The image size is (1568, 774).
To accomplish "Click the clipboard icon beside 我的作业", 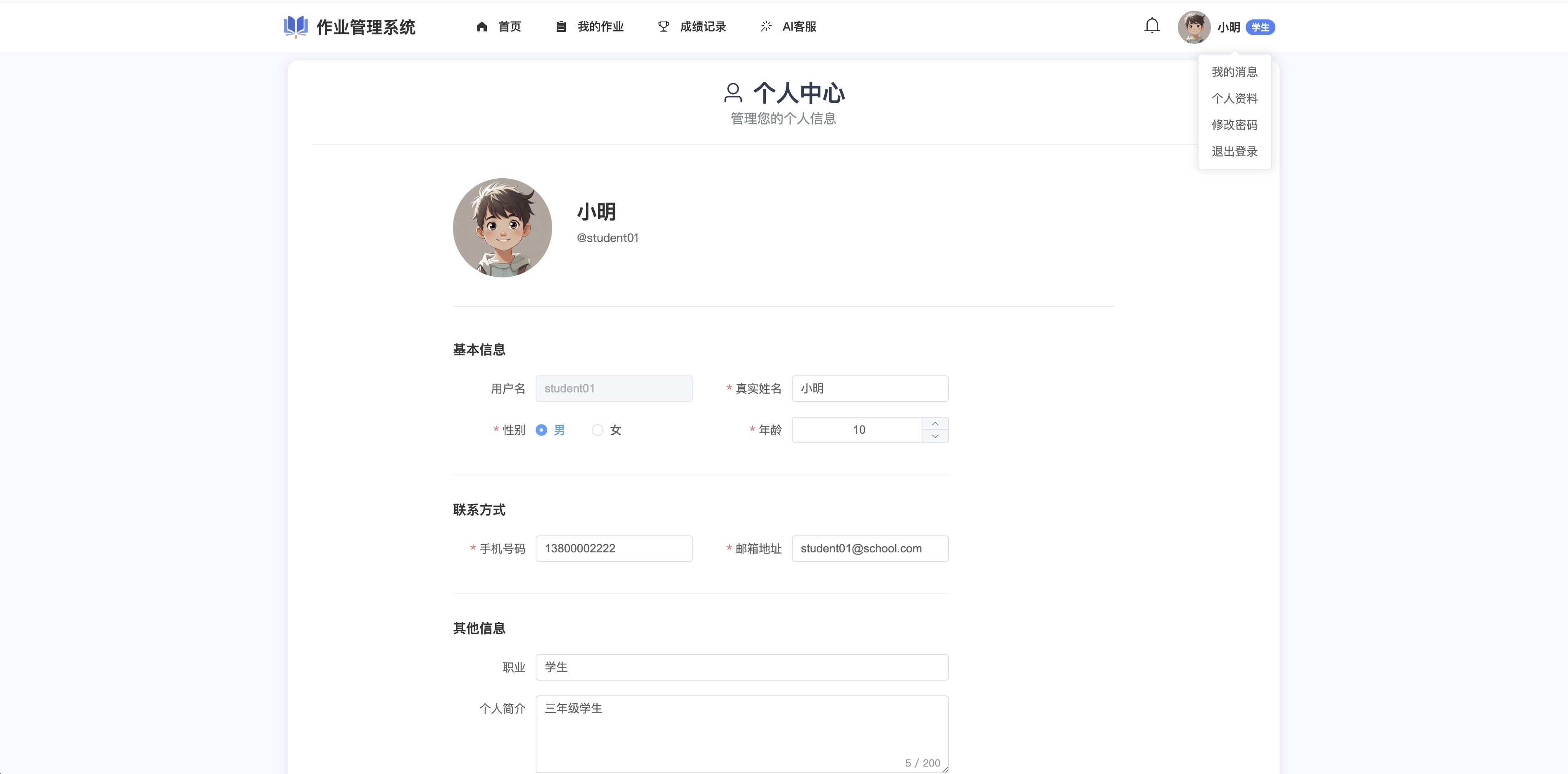I will pyautogui.click(x=560, y=27).
